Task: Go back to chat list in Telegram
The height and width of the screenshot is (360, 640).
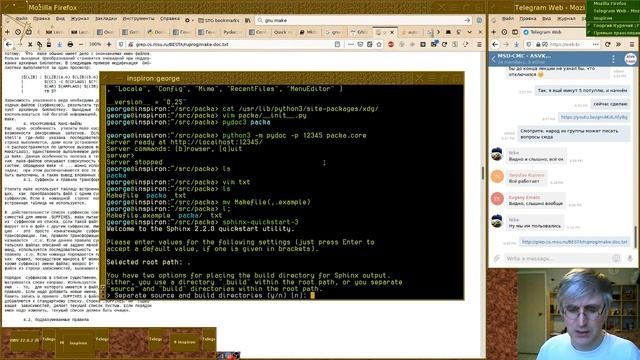Action: tap(493, 59)
